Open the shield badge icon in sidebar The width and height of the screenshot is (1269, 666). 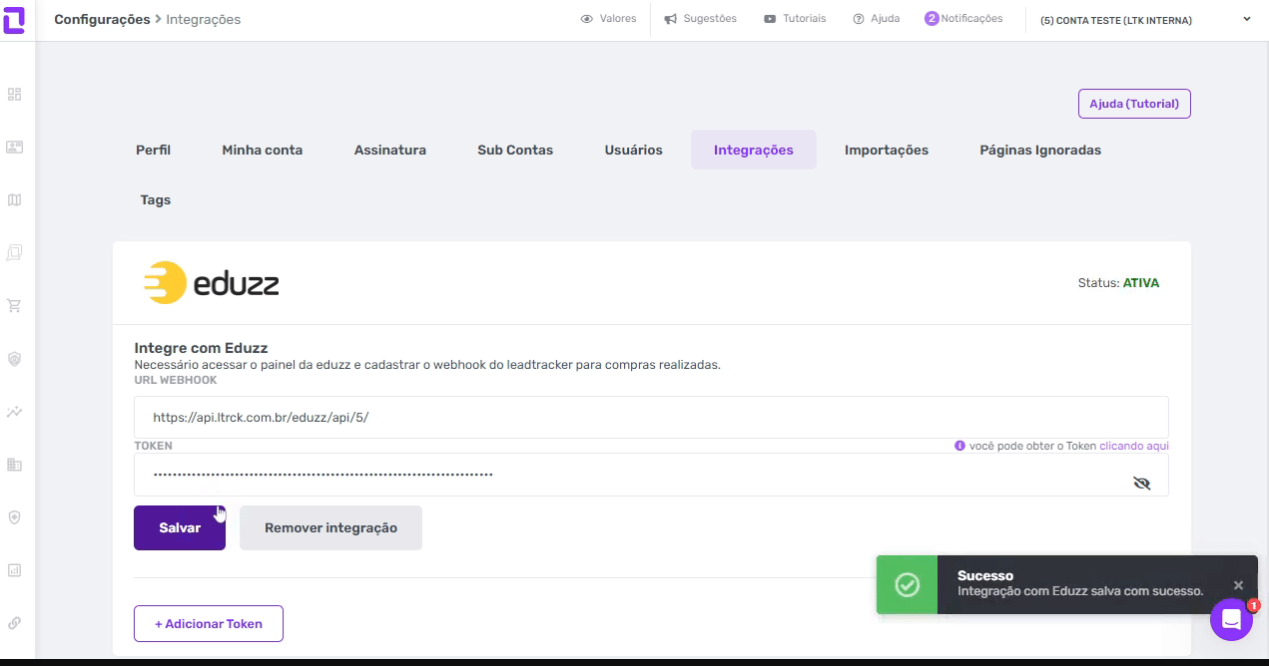(x=14, y=358)
